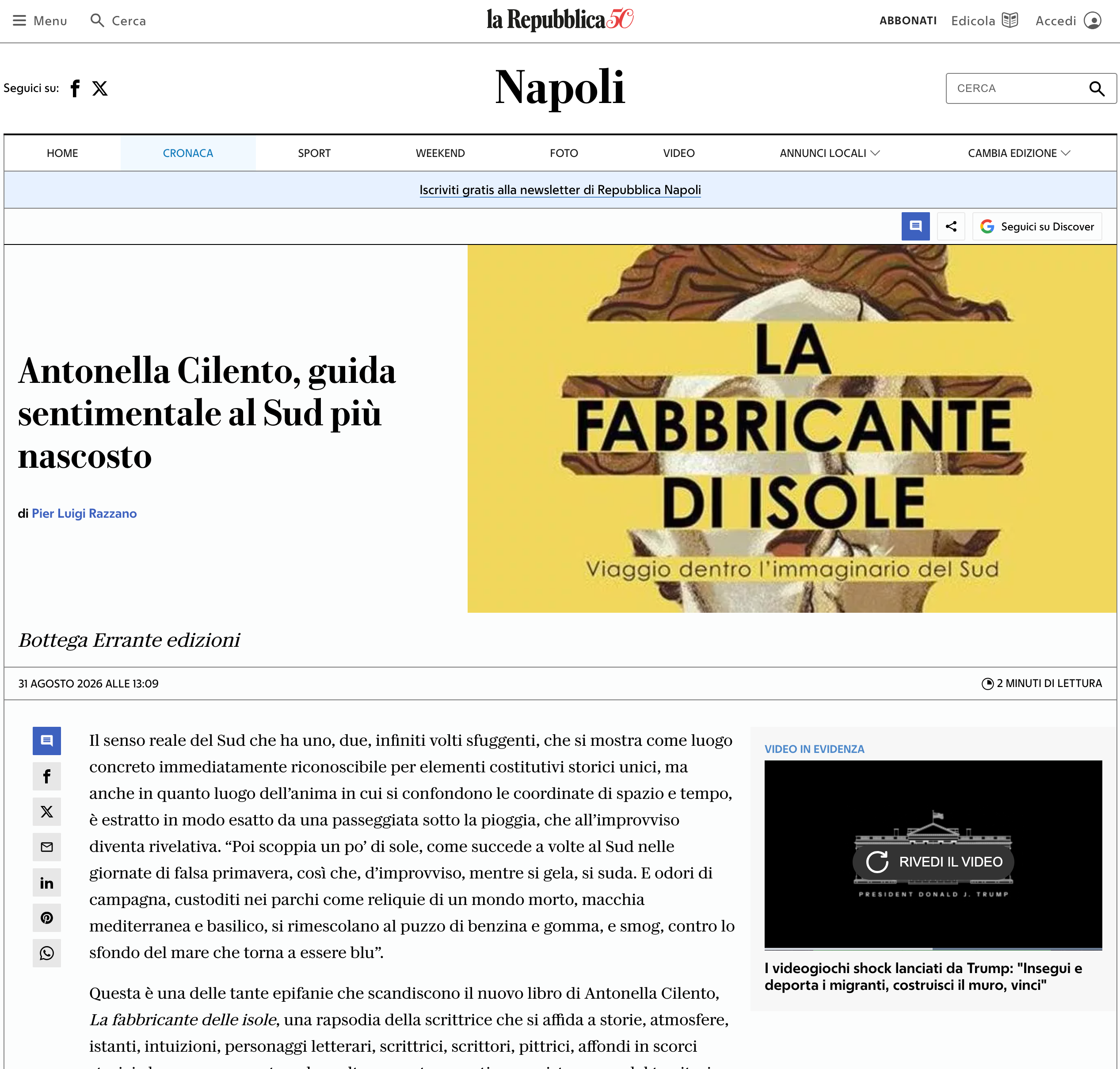Open the SPORT tab
Screen dimensions: 1120x1069
click(x=314, y=153)
